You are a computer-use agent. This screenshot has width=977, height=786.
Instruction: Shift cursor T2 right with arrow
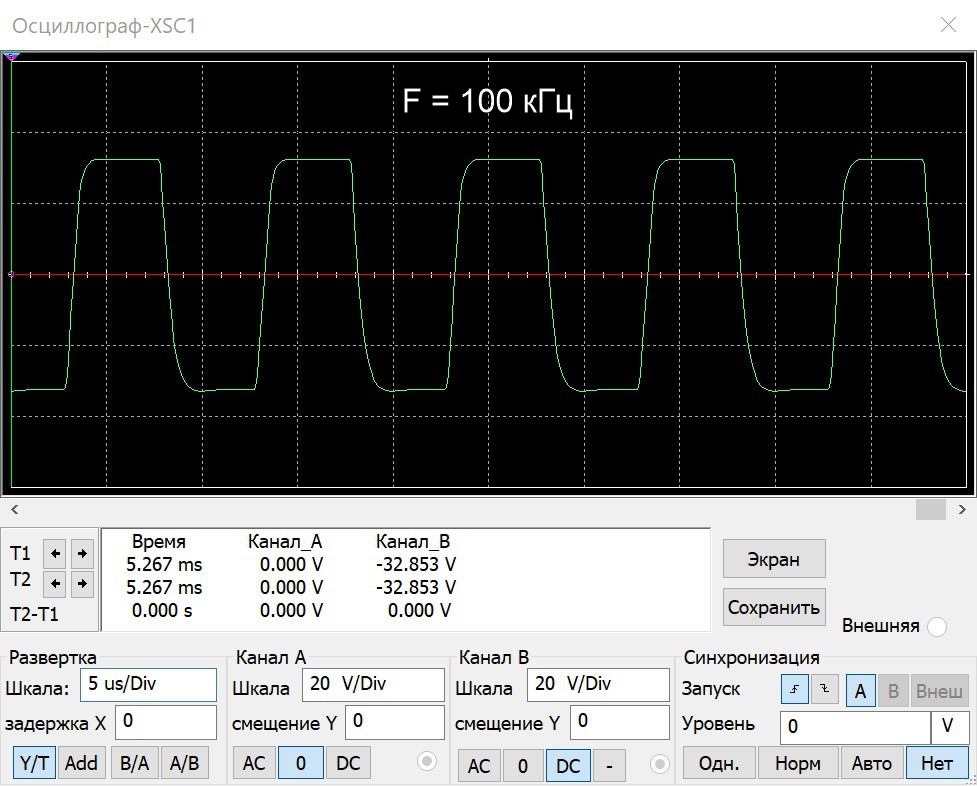82,583
